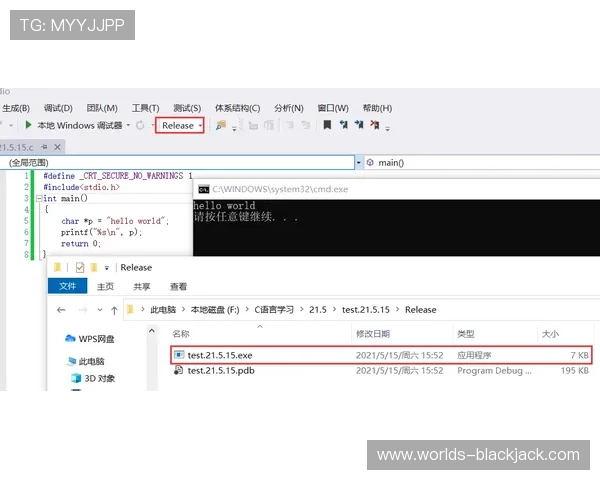Open the 帮助(H) Help menu
600x480 pixels.
pos(377,108)
